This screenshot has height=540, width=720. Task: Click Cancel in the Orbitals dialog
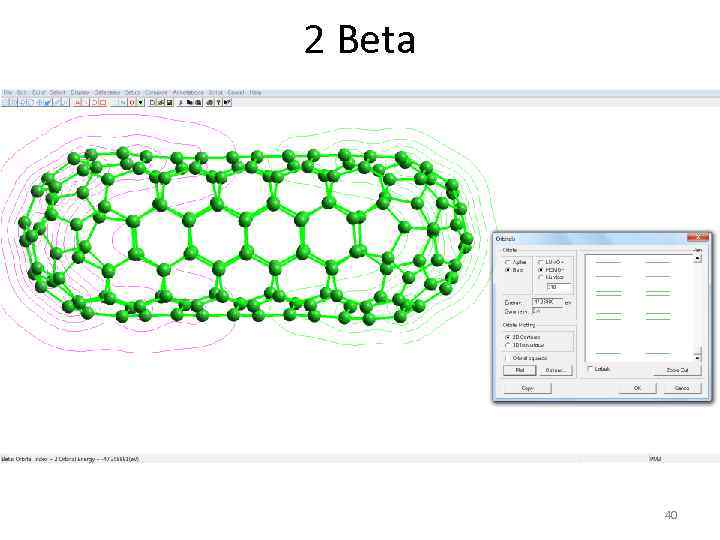pos(682,388)
